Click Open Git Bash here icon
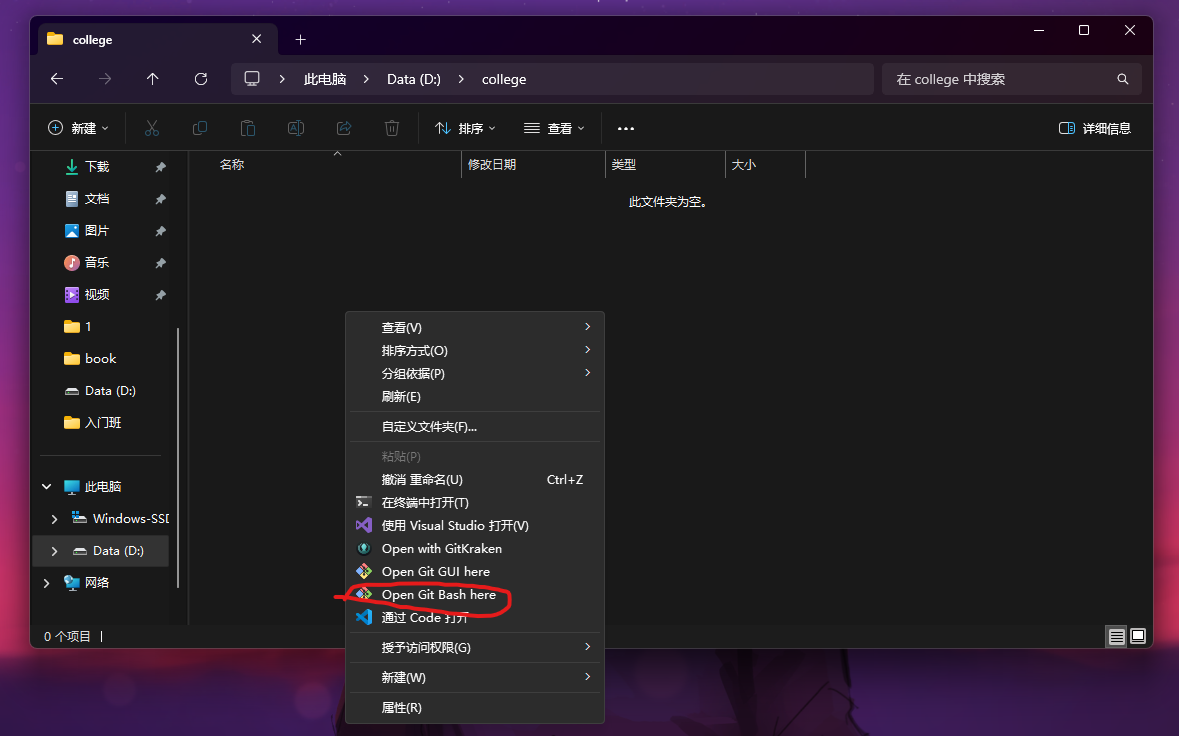The image size is (1179, 736). click(364, 594)
